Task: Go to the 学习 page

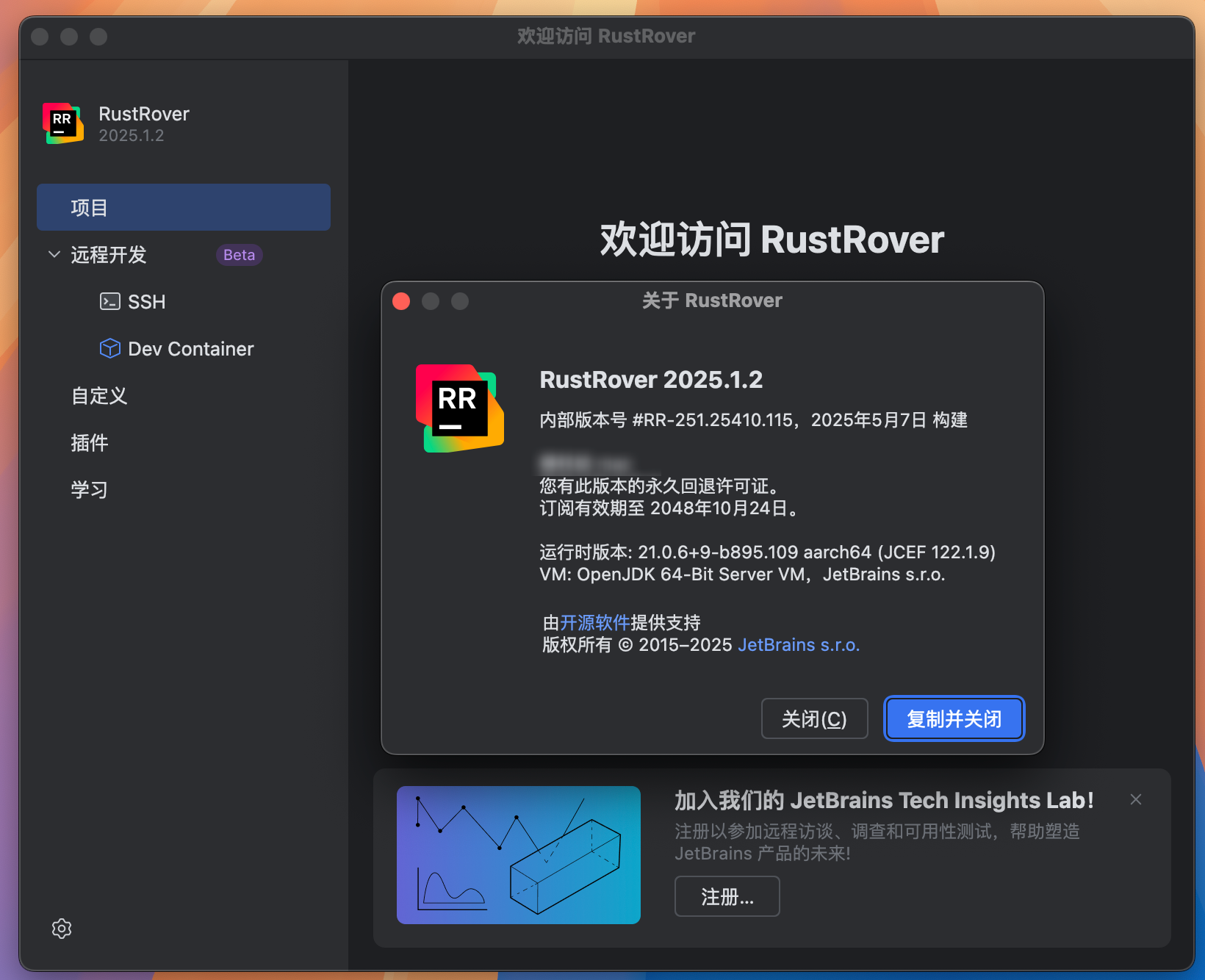Action: click(x=90, y=490)
